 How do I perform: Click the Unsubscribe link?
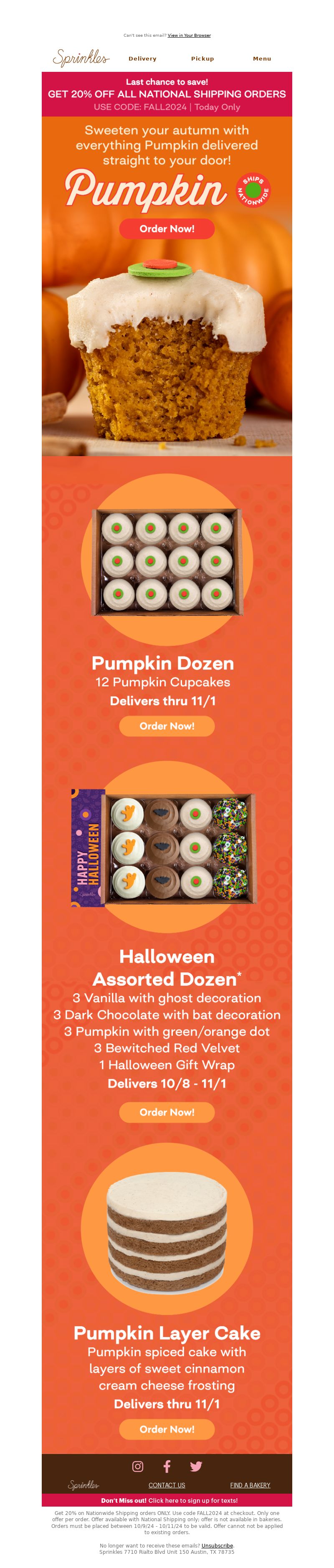(x=217, y=1545)
